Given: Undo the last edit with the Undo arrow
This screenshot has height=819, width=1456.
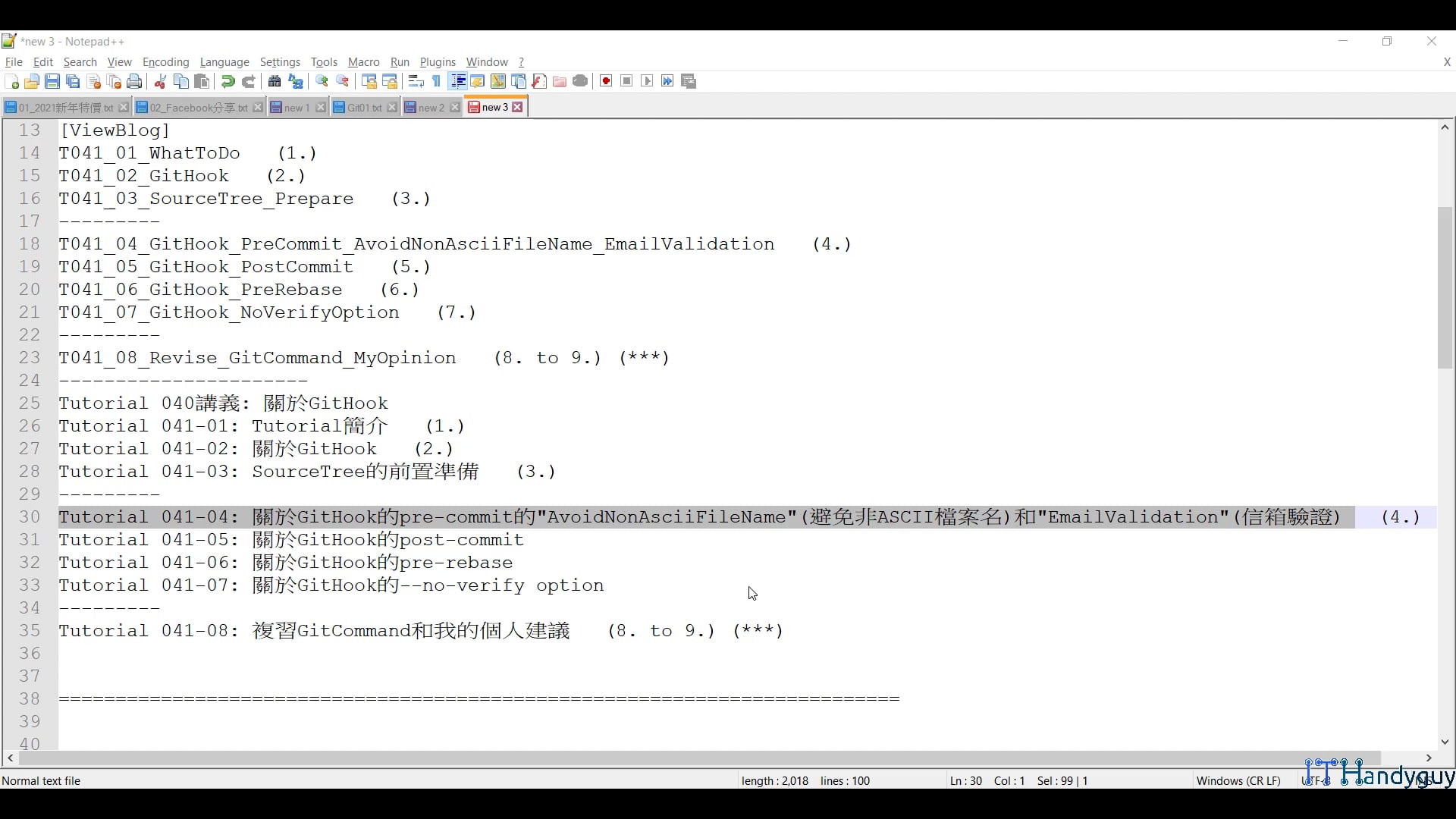Looking at the screenshot, I should (x=227, y=81).
